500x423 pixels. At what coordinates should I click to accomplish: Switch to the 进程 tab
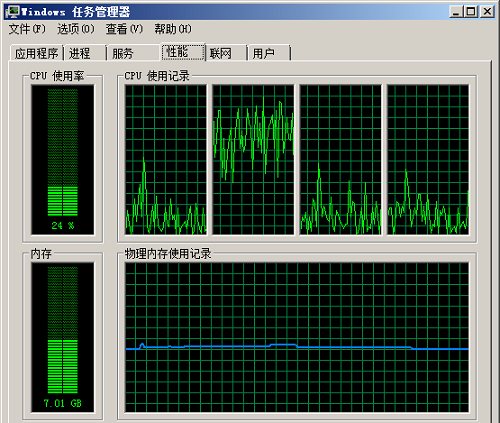85,53
